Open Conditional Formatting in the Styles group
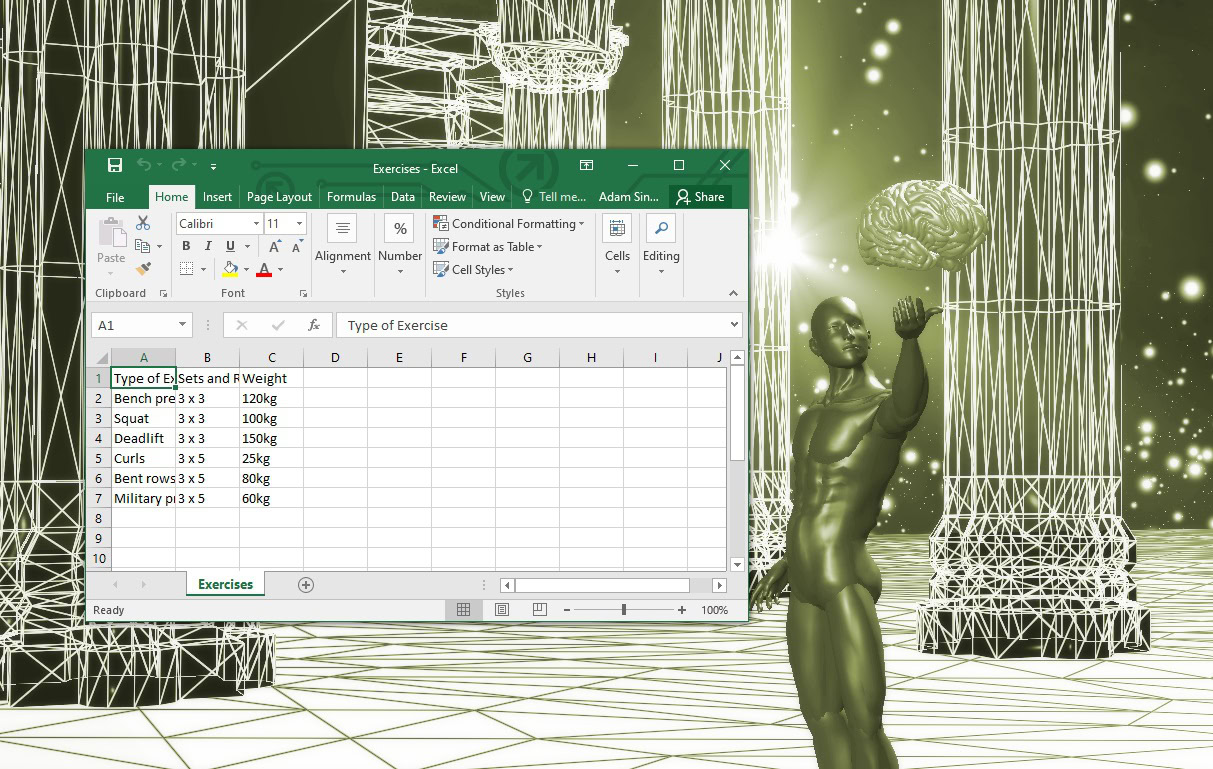This screenshot has height=769, width=1213. click(x=508, y=223)
